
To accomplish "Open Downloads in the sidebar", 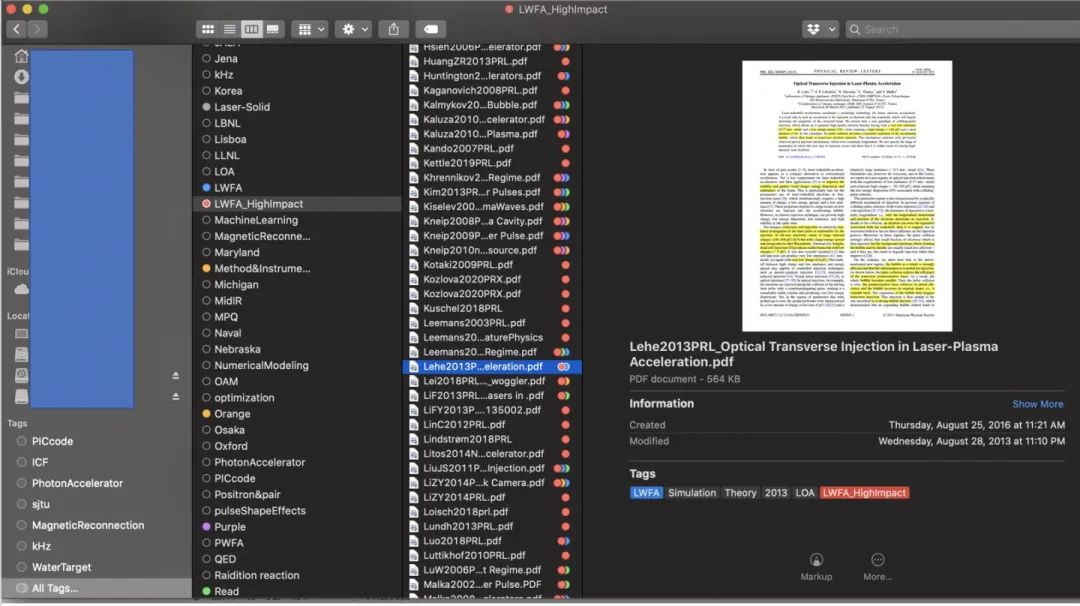I will pos(21,77).
